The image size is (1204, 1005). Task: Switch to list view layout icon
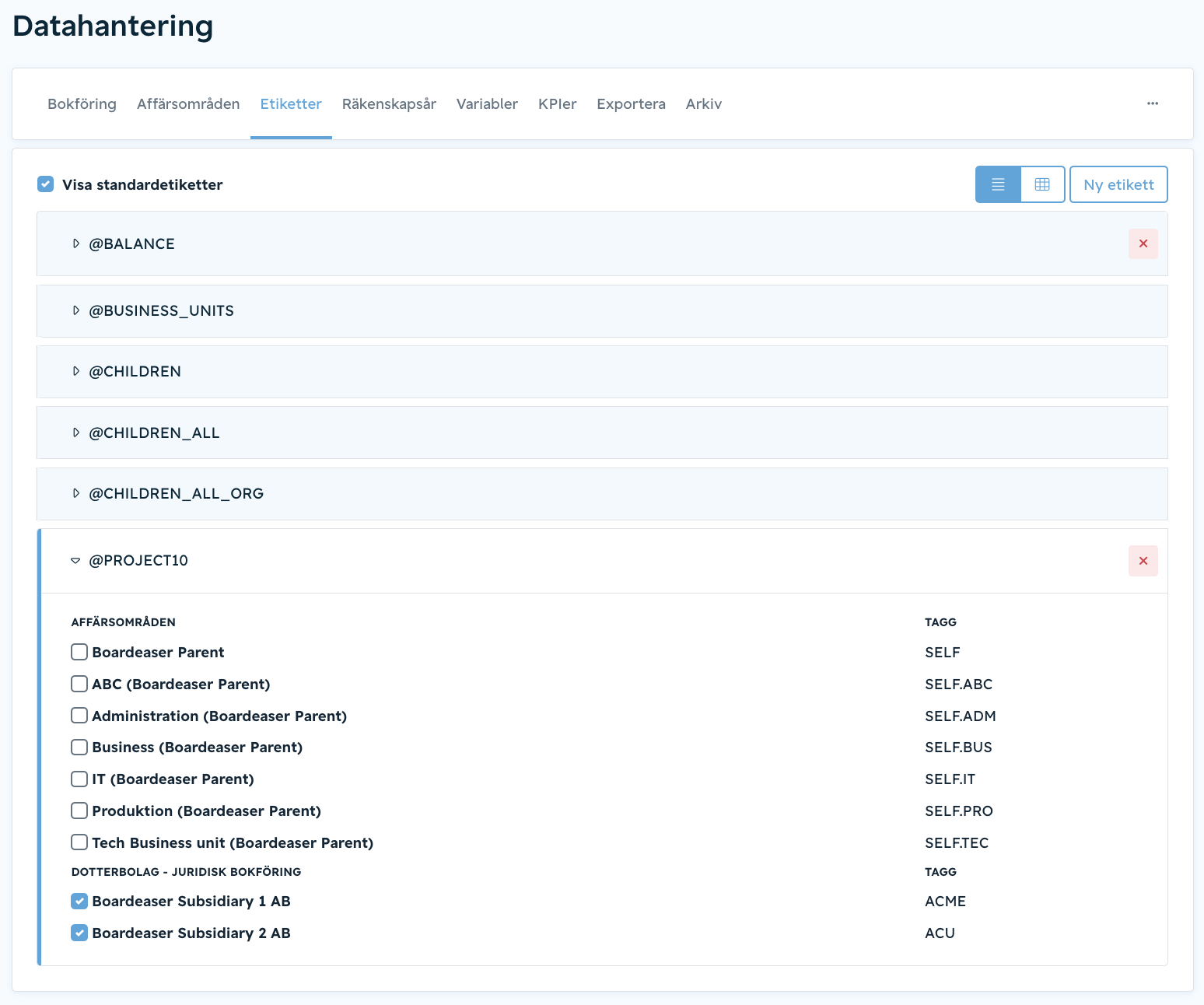[998, 184]
